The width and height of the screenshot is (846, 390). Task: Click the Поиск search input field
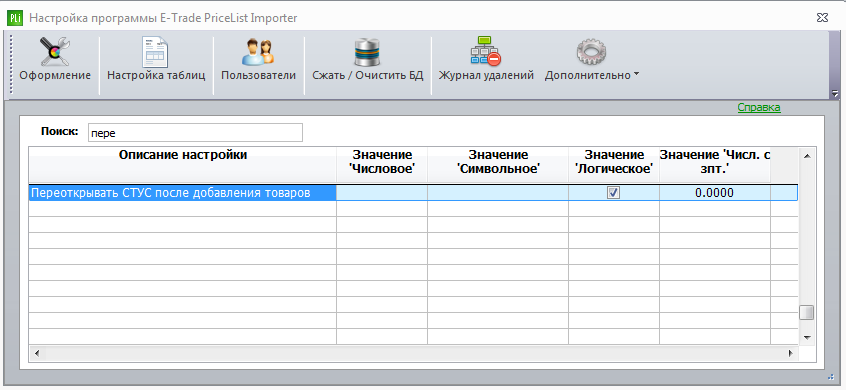(x=195, y=133)
